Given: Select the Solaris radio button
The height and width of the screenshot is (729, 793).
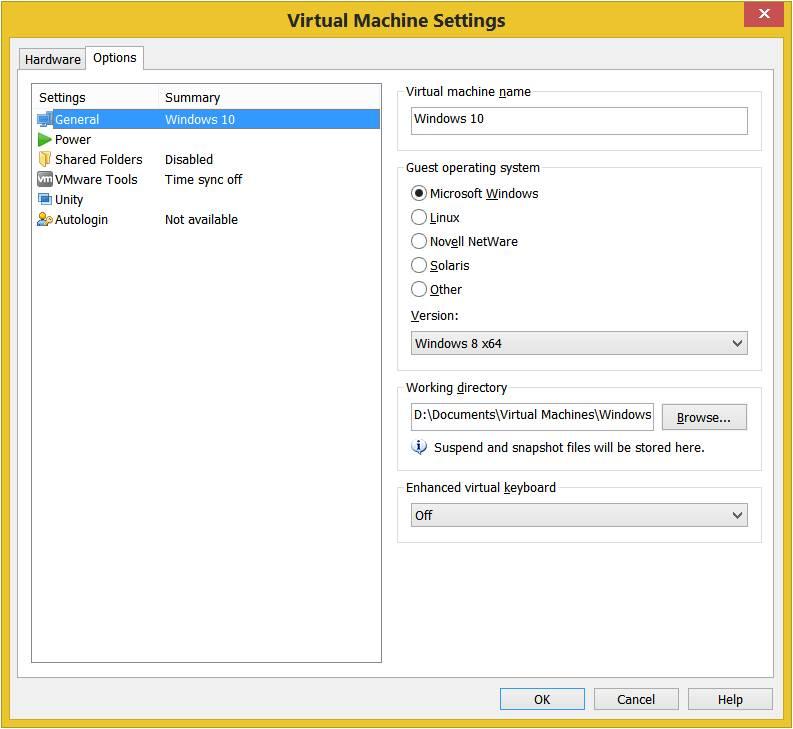Looking at the screenshot, I should pos(419,265).
